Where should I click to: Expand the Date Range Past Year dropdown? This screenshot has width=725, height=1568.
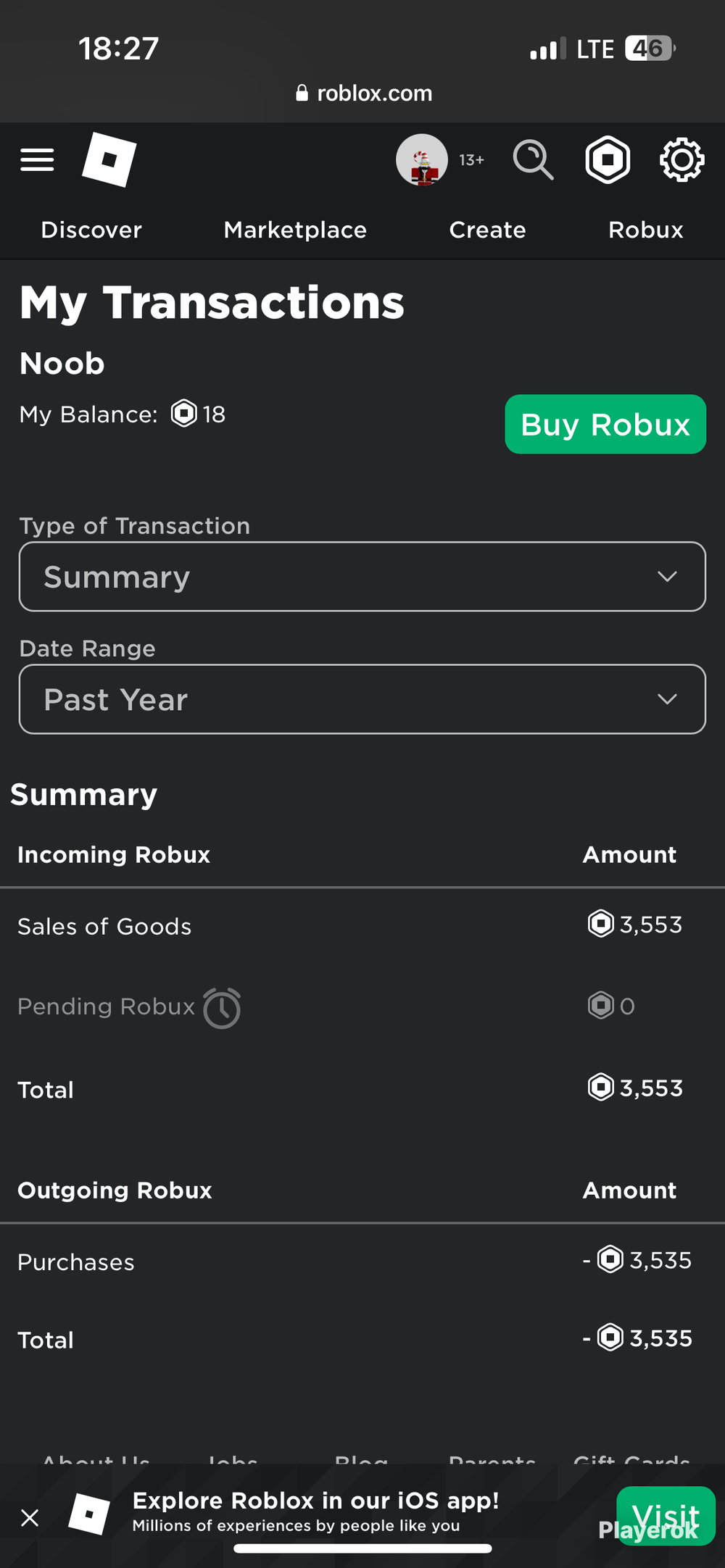362,699
